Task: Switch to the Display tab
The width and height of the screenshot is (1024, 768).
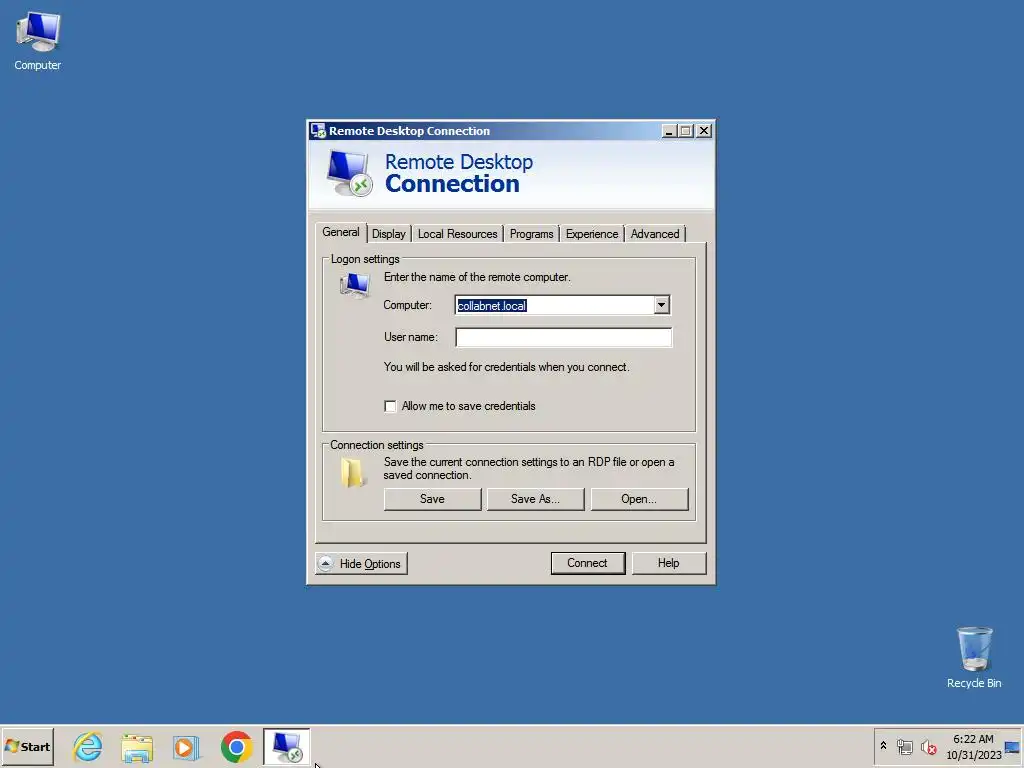Action: coord(389,234)
